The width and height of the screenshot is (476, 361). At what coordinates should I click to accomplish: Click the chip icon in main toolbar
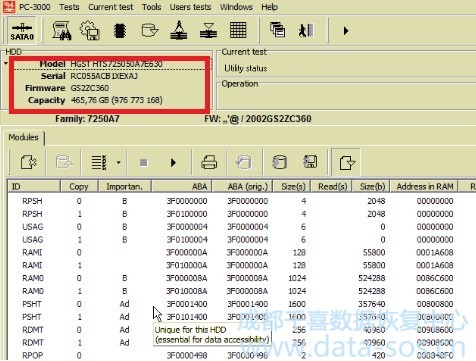119,31
